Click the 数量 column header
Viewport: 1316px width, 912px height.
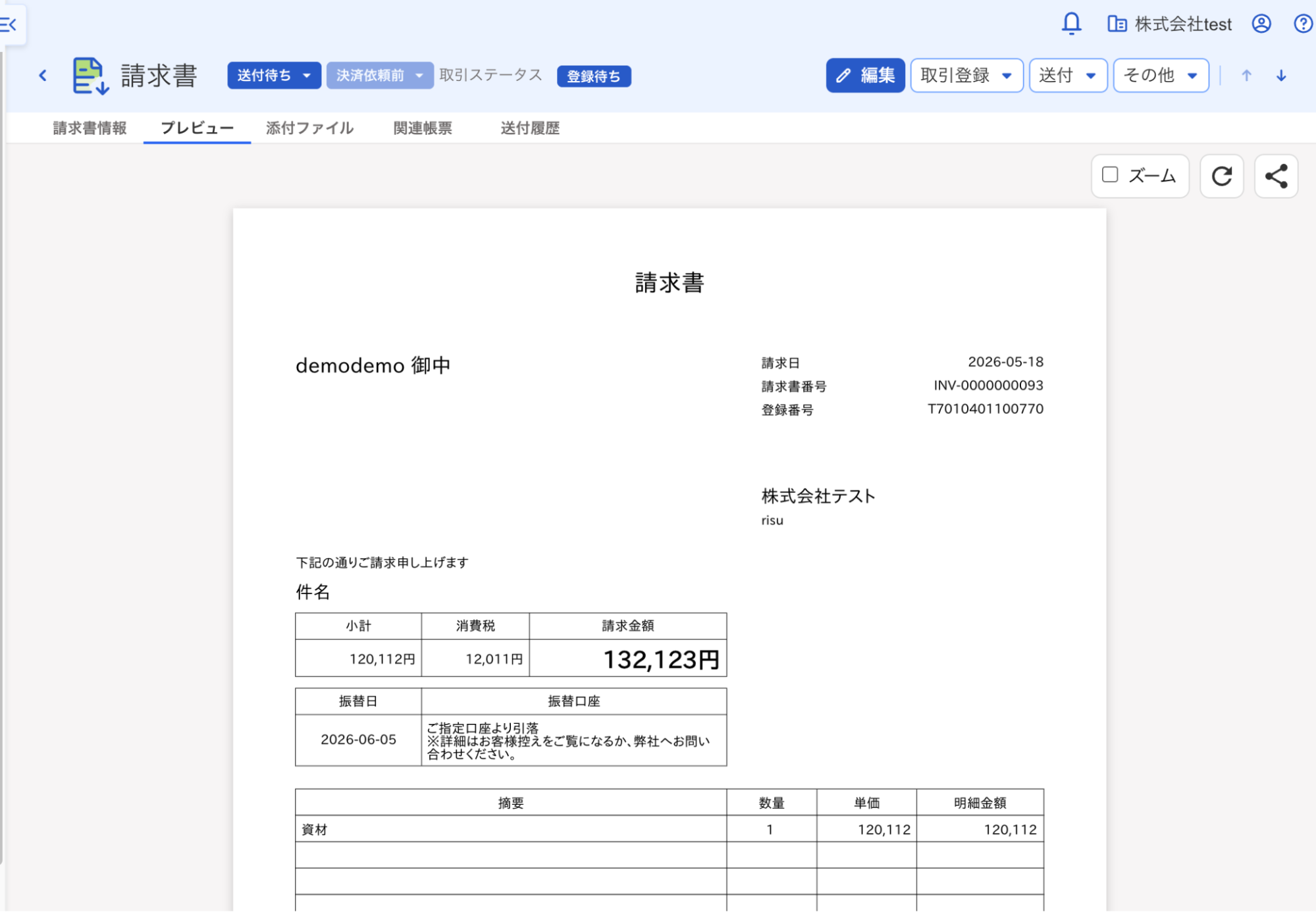tap(772, 803)
